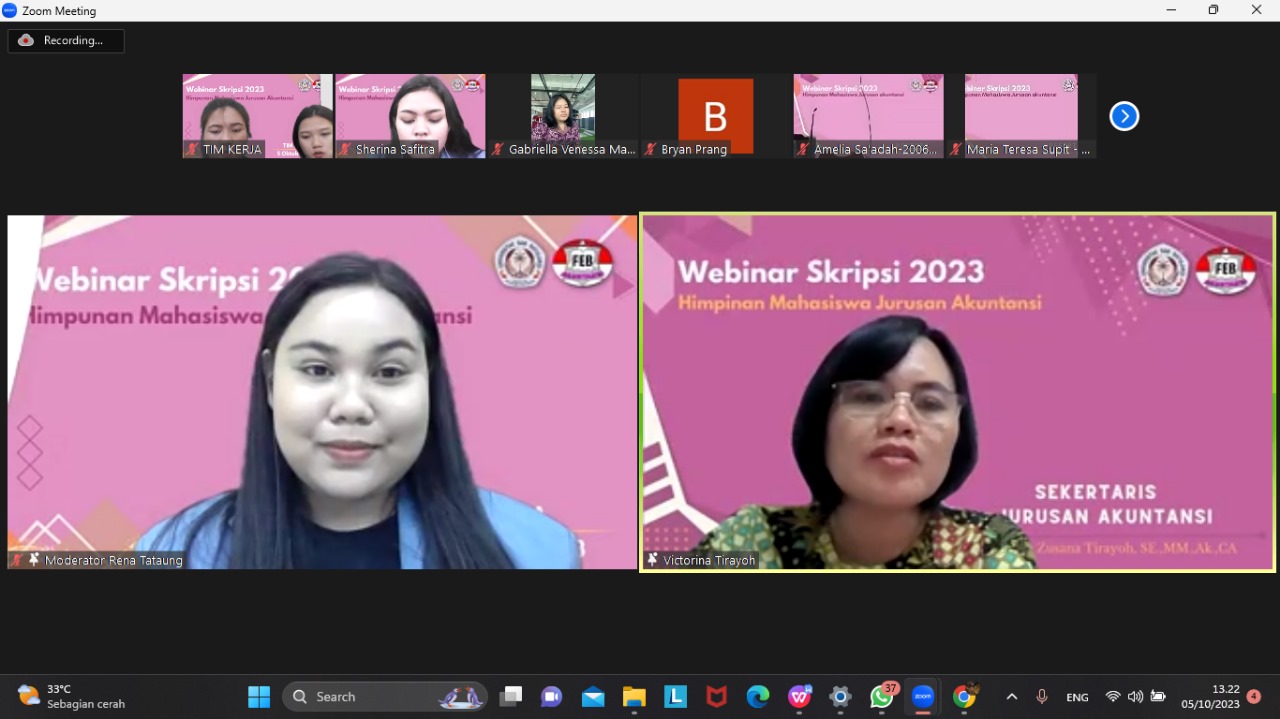Open the Wi-Fi network quick settings
Viewport: 1280px width, 719px height.
click(1113, 697)
